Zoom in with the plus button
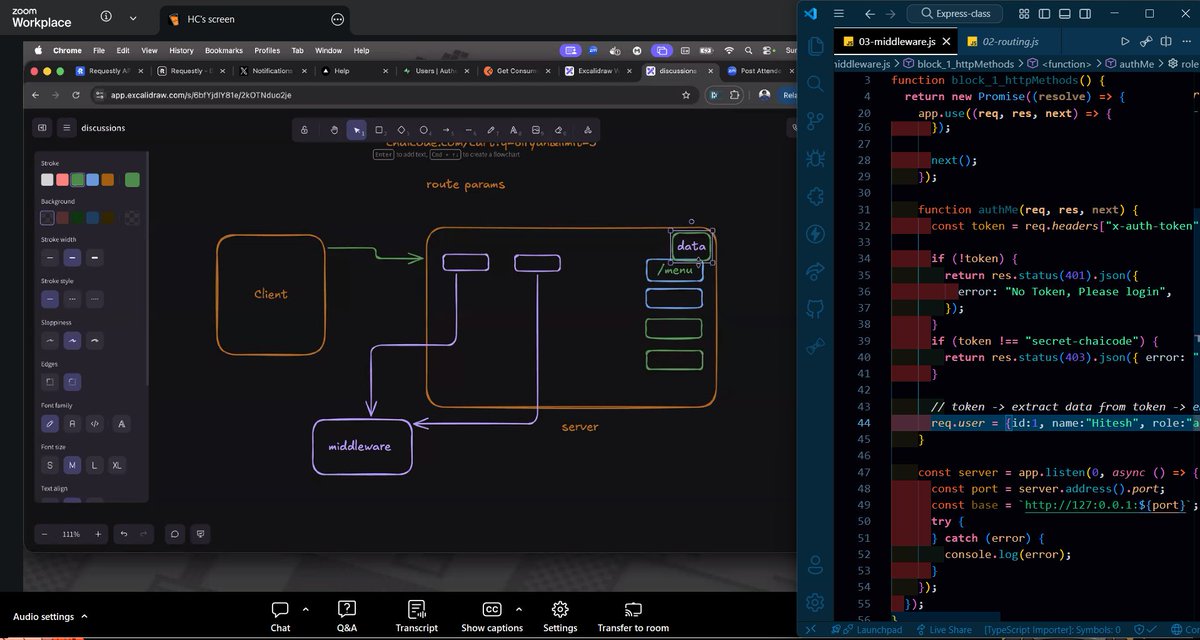 click(x=98, y=534)
